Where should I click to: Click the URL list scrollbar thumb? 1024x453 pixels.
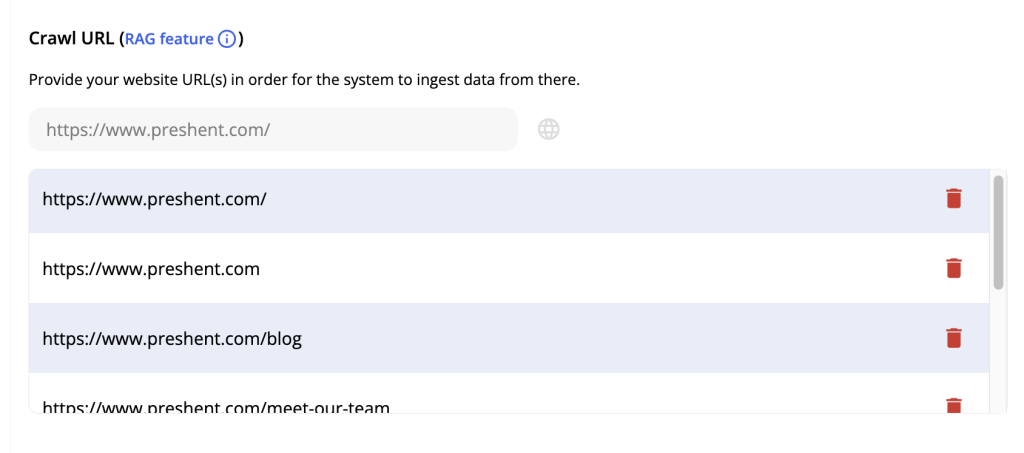[998, 232]
